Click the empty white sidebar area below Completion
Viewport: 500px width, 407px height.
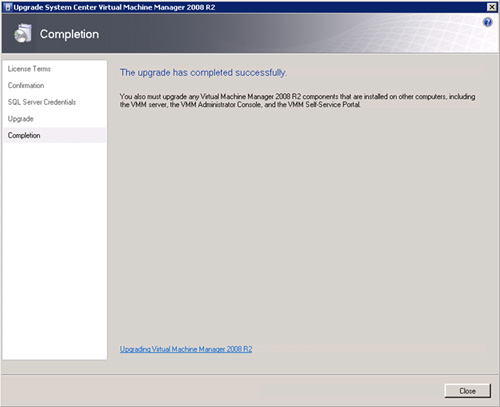click(x=55, y=250)
